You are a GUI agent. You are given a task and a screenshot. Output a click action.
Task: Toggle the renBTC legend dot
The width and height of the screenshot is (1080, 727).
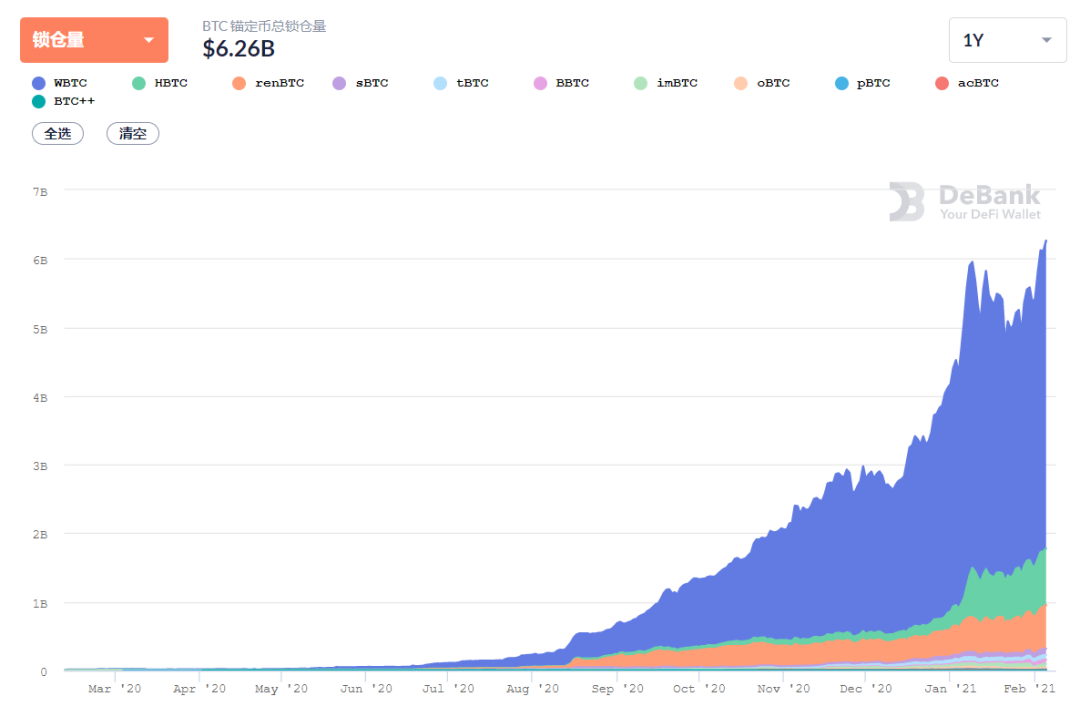pyautogui.click(x=239, y=83)
